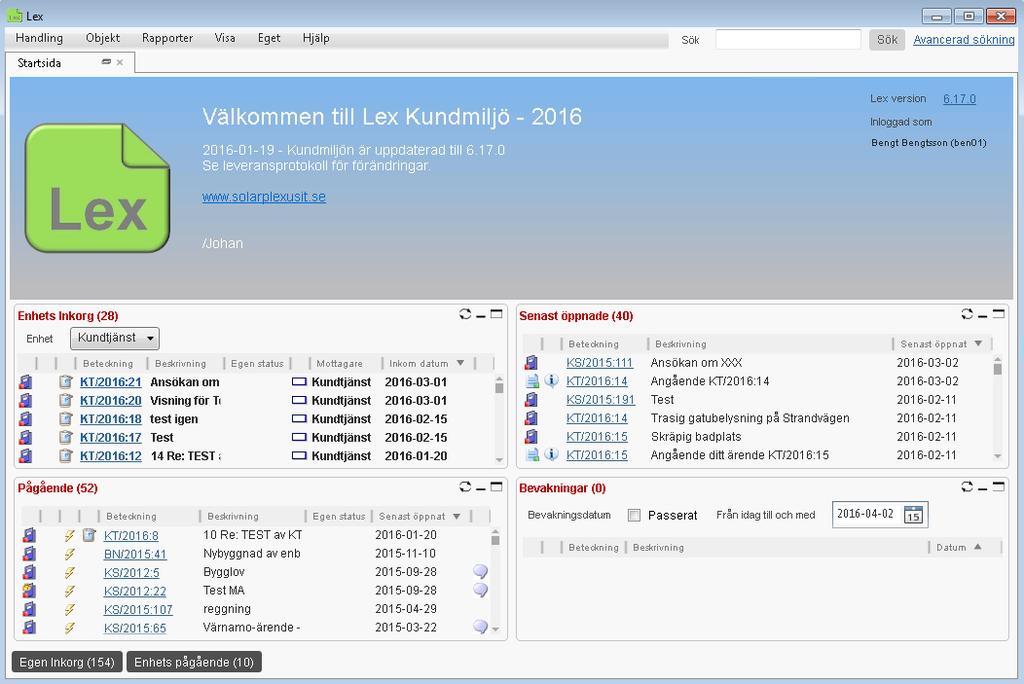Open case KS/2015:107 in Pågående
This screenshot has width=1024, height=684.
(138, 610)
